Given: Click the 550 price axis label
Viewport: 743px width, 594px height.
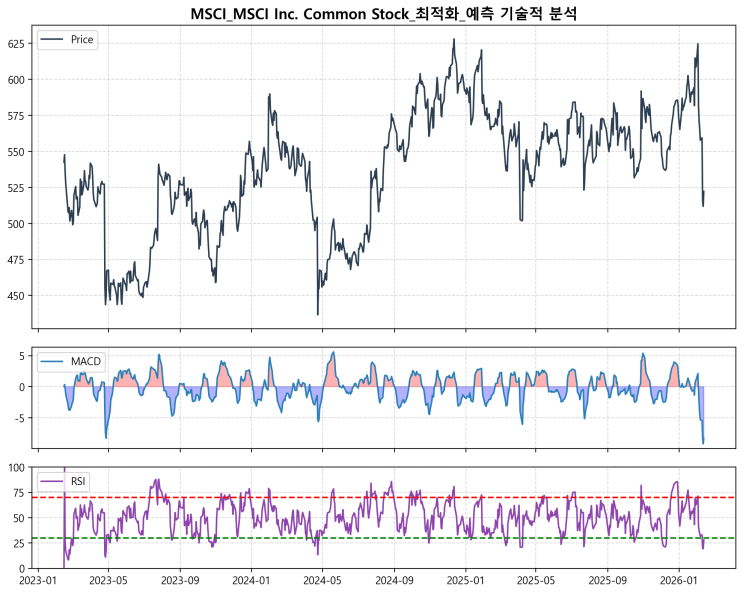Looking at the screenshot, I should click(x=16, y=152).
